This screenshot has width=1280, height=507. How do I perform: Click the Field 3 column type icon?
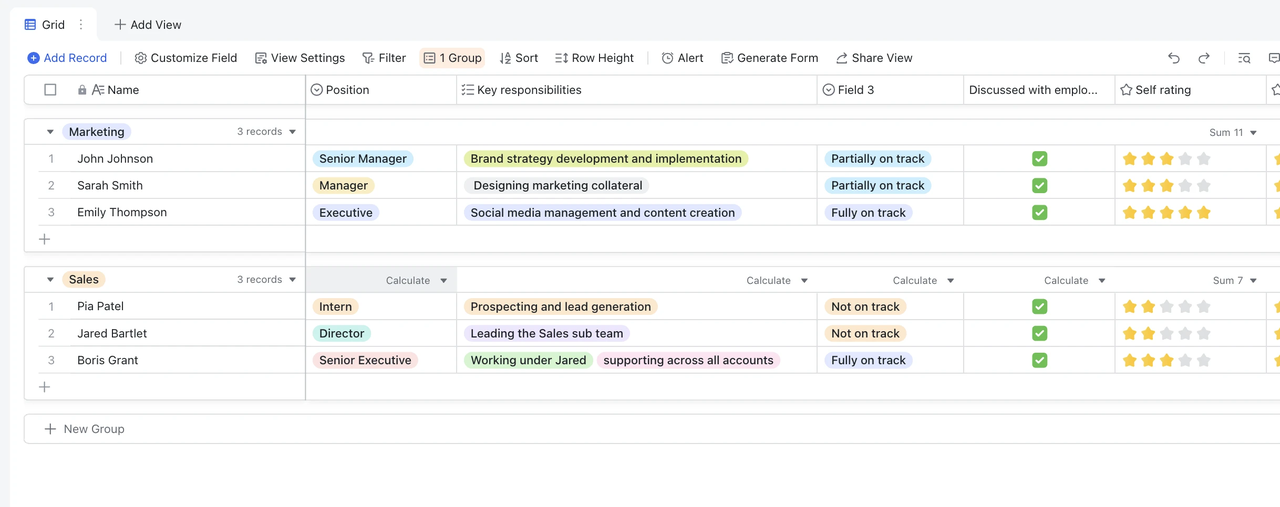pos(828,90)
